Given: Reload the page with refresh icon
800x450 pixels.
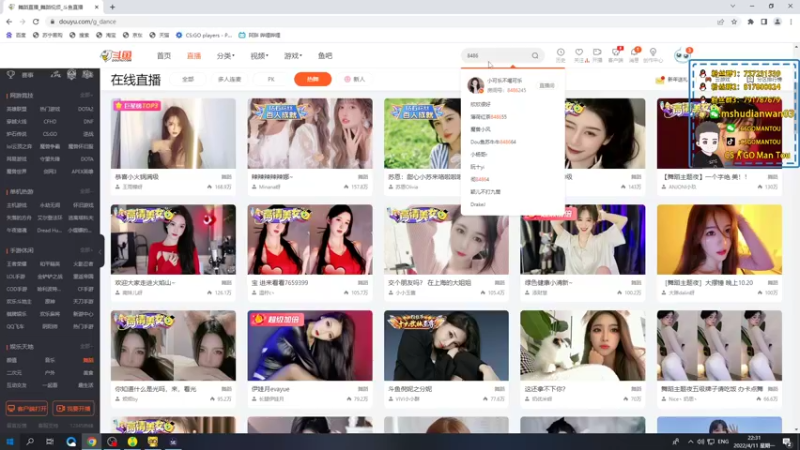Looking at the screenshot, I should click(x=36, y=21).
